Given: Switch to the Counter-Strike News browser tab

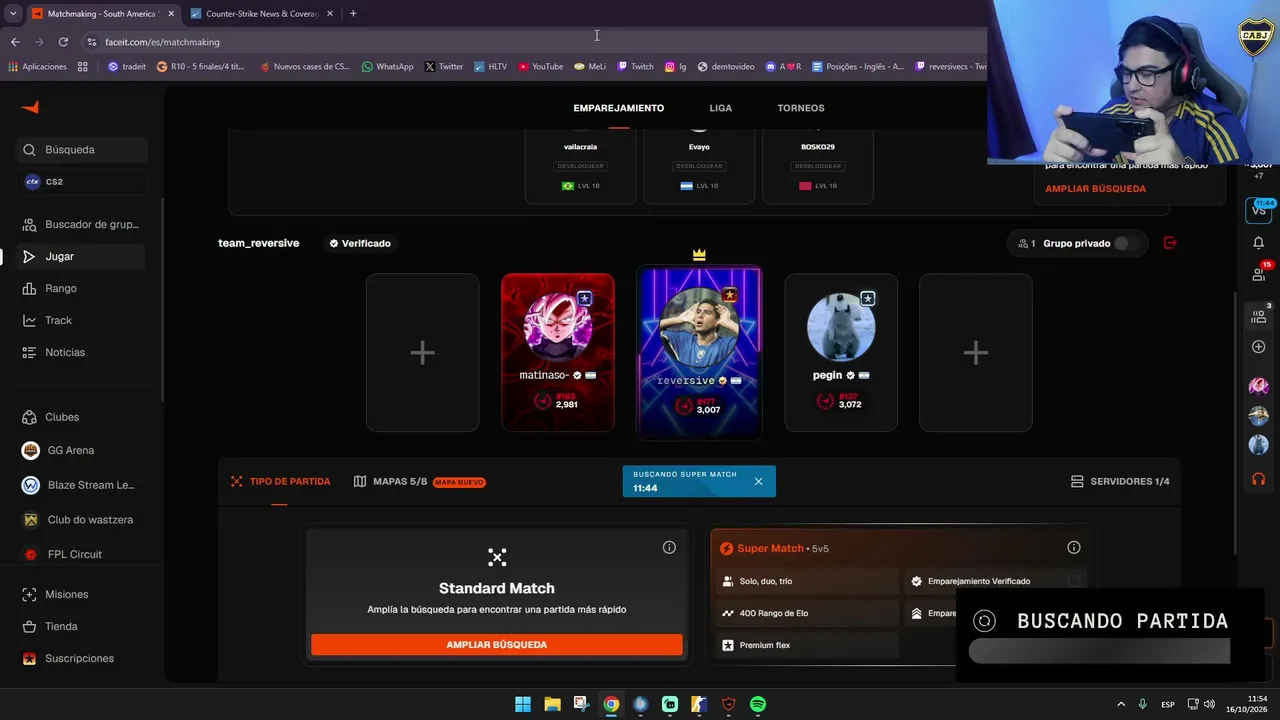Looking at the screenshot, I should (x=262, y=13).
